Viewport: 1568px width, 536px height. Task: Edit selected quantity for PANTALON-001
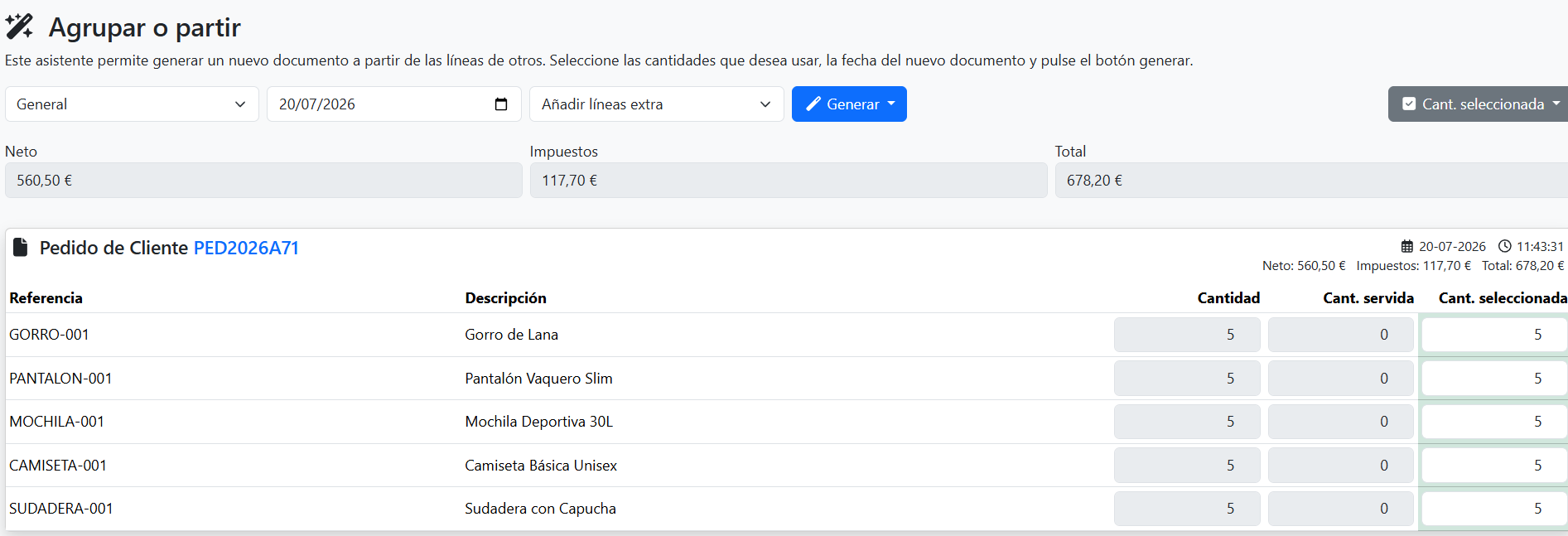coord(1494,379)
